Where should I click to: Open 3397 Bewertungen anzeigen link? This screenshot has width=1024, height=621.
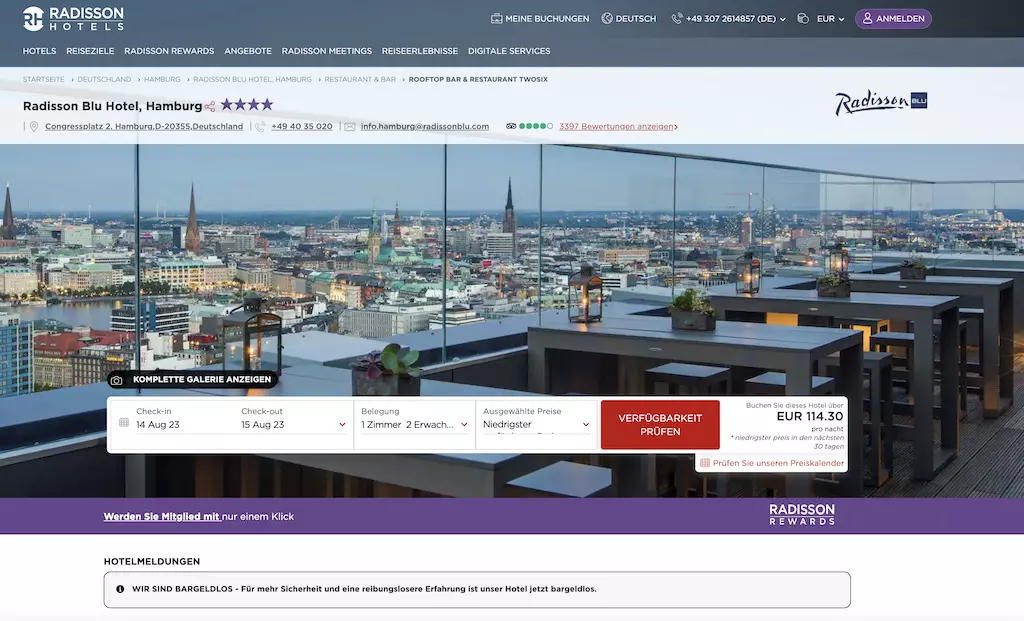tap(616, 127)
